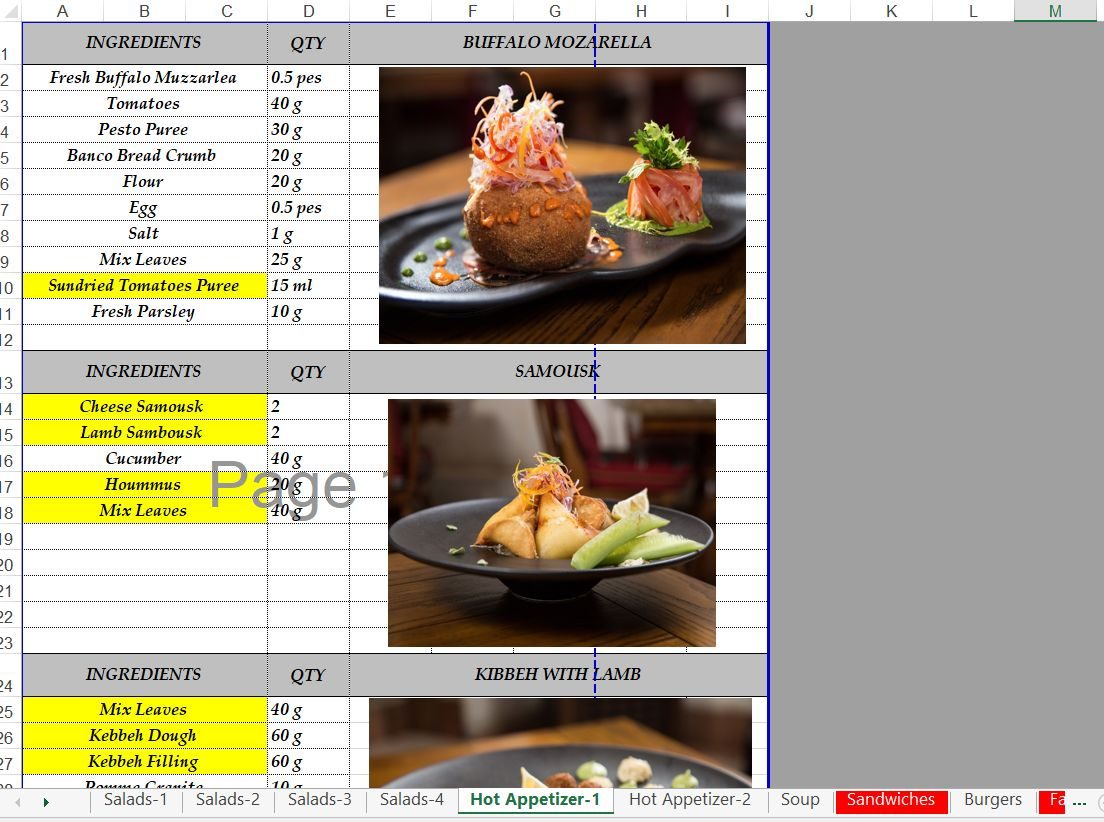Click the 'Tomatoes' ingredient cell
Image resolution: width=1104 pixels, height=822 pixels.
(144, 104)
